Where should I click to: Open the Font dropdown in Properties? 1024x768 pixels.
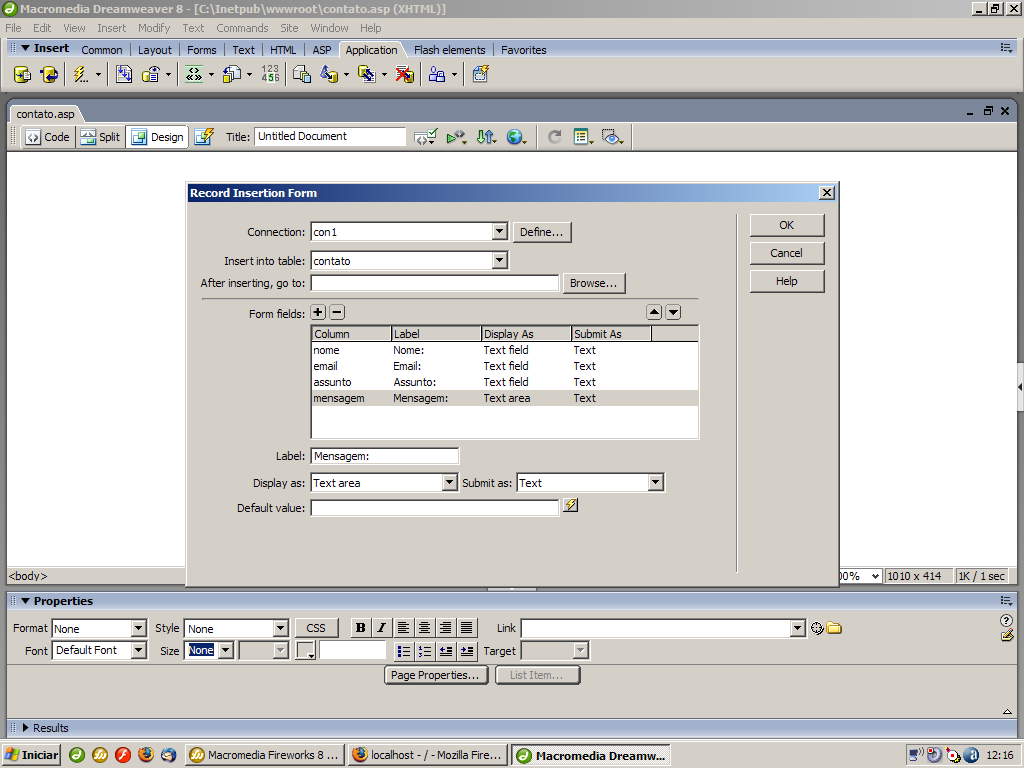[x=138, y=650]
